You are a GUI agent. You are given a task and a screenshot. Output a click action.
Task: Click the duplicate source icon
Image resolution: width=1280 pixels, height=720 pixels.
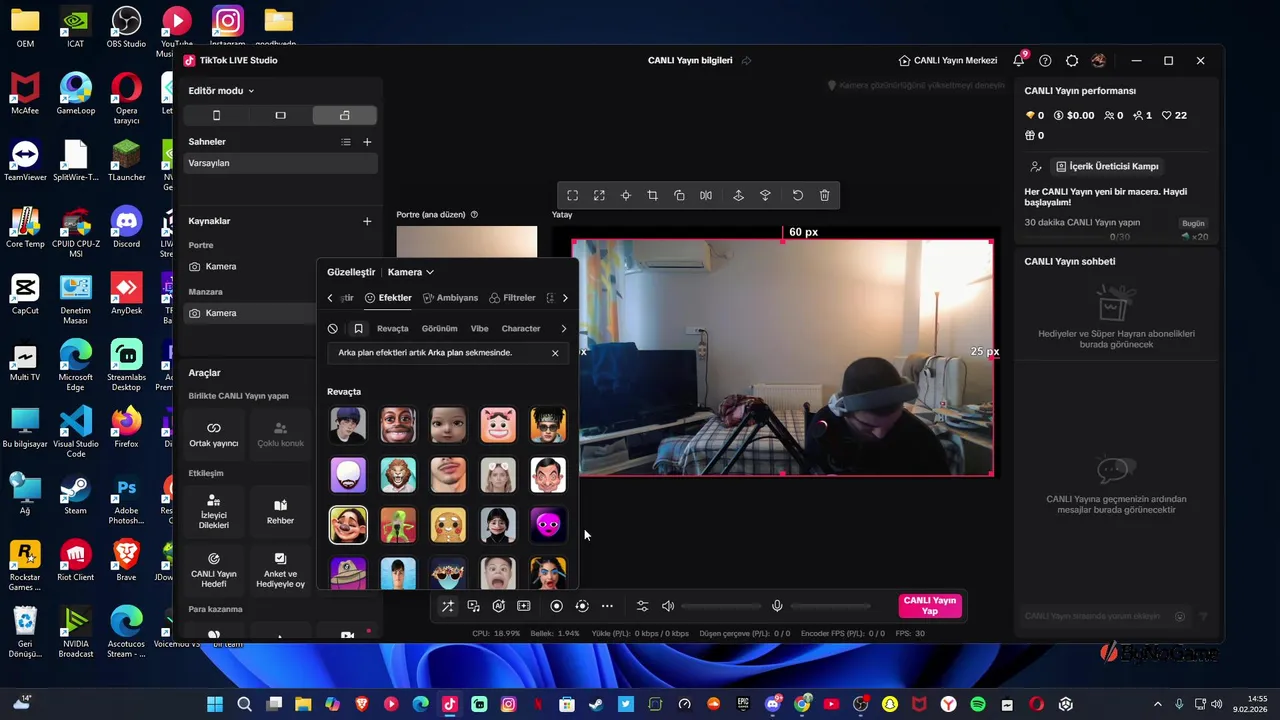click(679, 196)
